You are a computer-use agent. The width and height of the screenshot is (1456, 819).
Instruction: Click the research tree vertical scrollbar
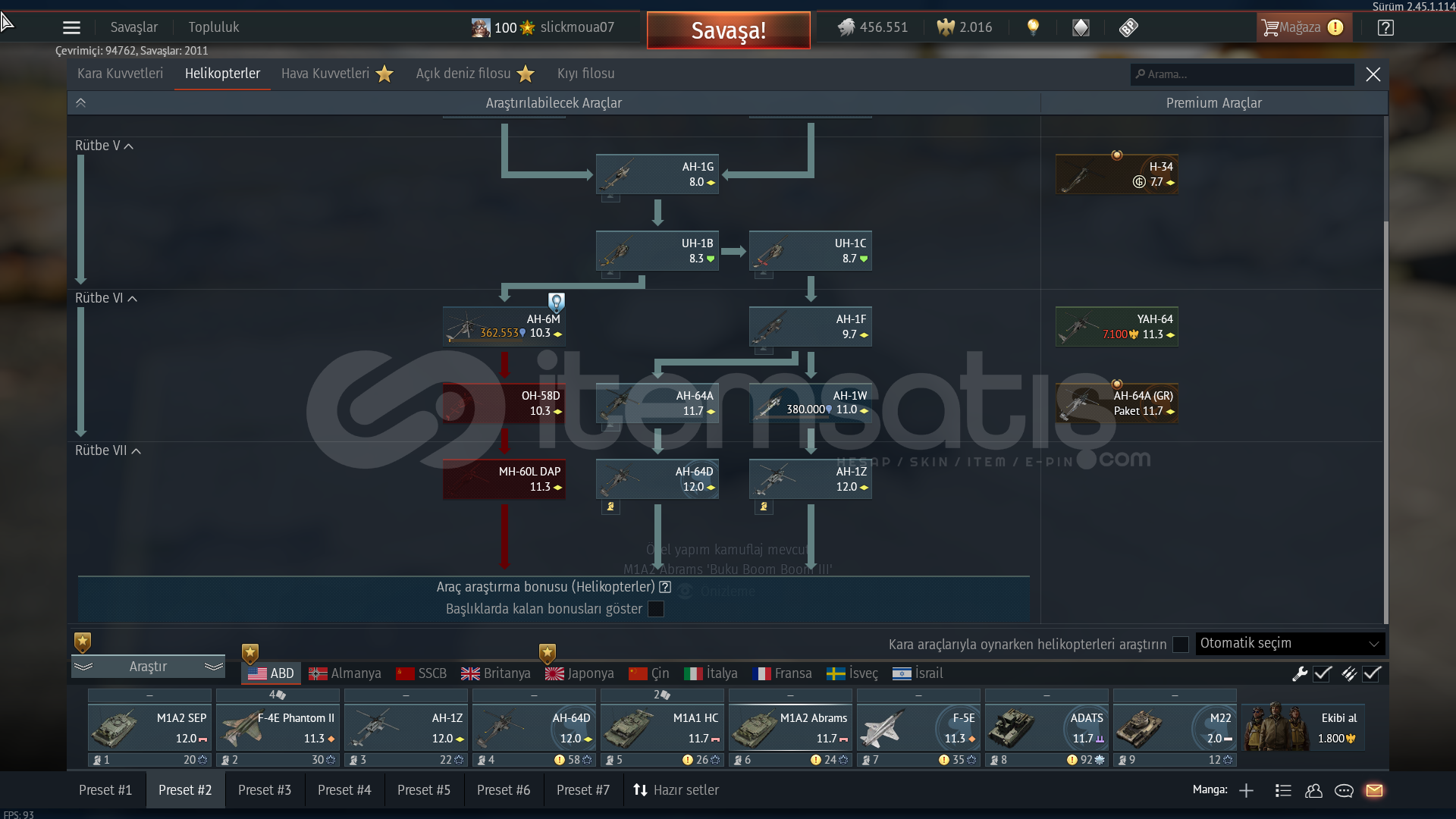pos(1385,421)
